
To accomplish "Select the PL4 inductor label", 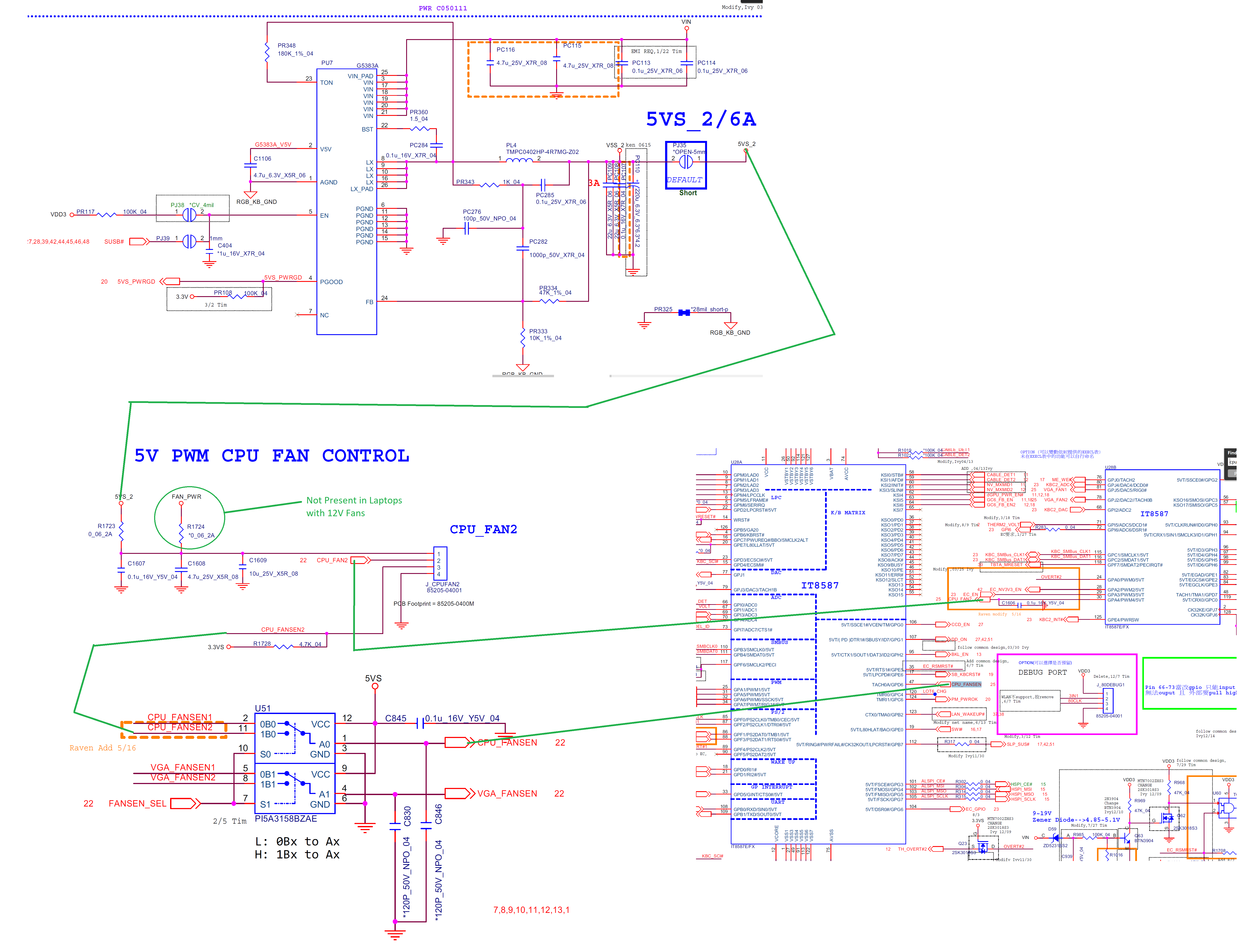I will pos(511,145).
